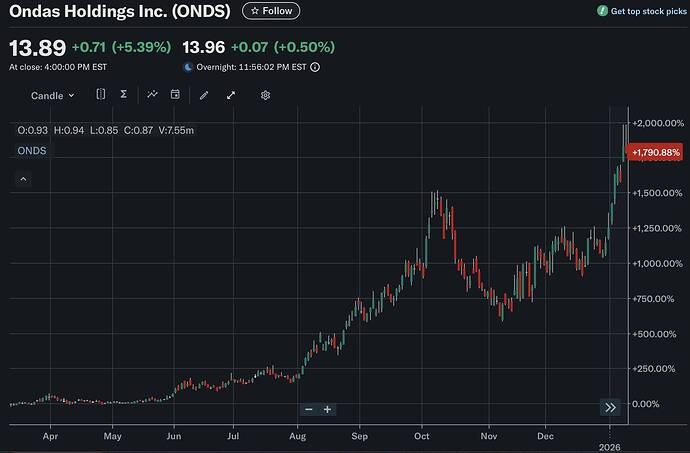
Task: Open the calendar events icon
Action: point(175,95)
